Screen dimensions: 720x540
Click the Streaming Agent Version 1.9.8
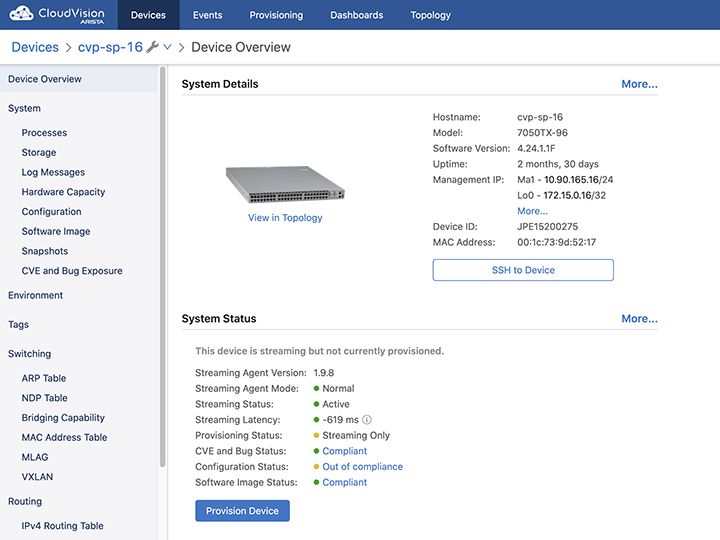tap(324, 373)
